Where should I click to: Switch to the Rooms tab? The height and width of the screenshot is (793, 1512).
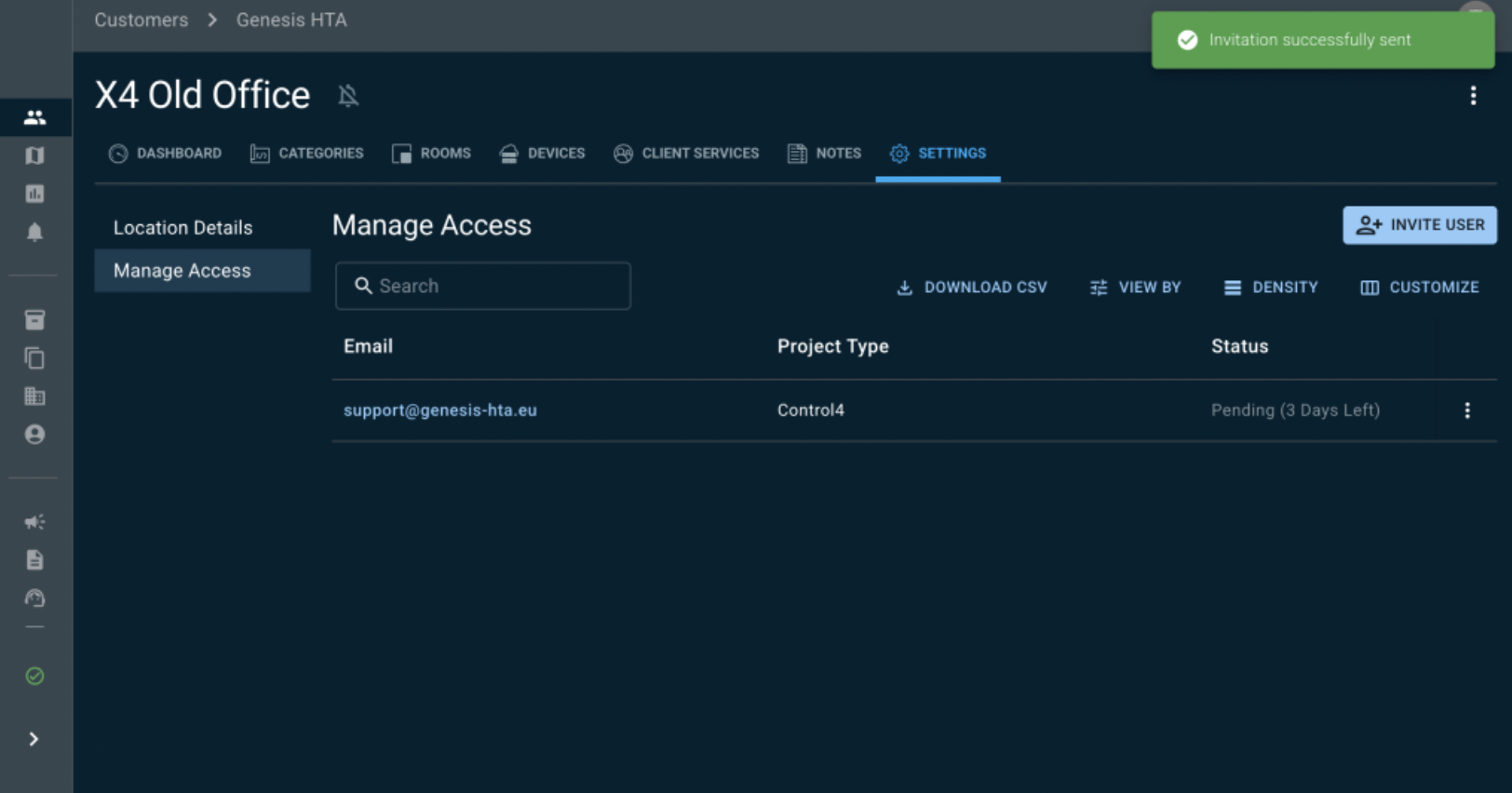[432, 154]
